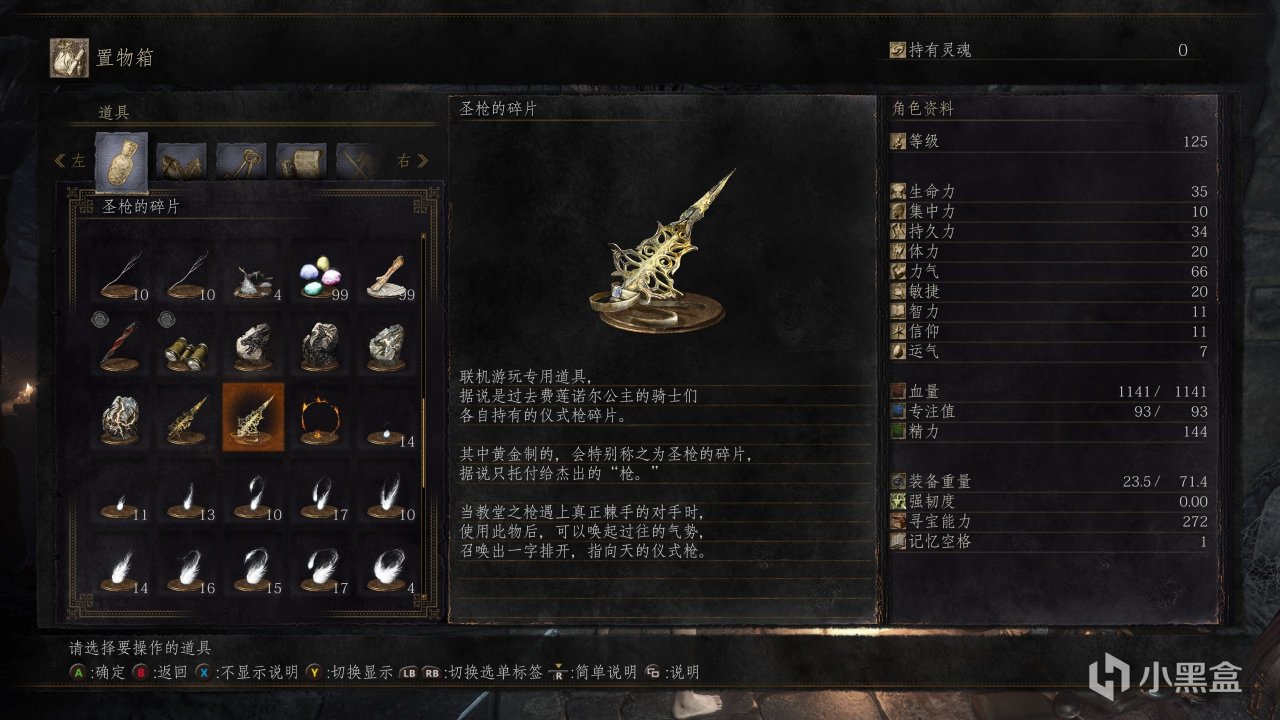The width and height of the screenshot is (1280, 720).
Task: Click the left 左 tab arrow
Action: click(70, 160)
